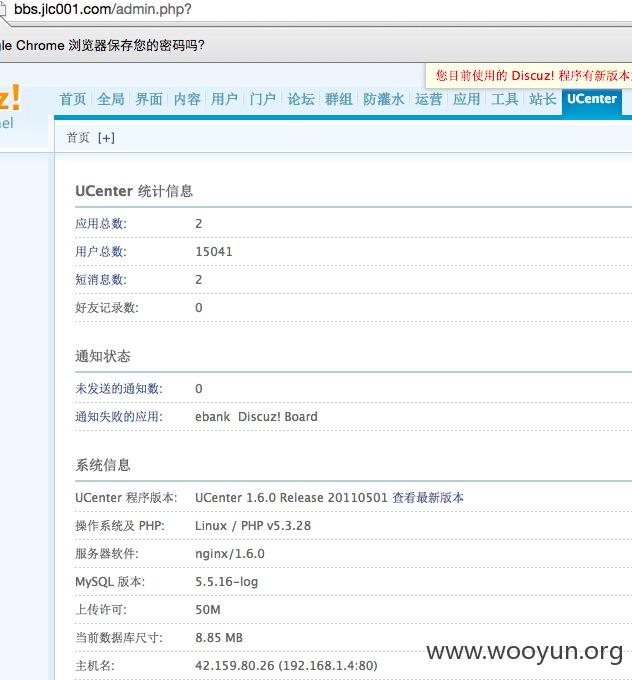Click the 通知失败的应用 link
This screenshot has height=680, width=632.
119,417
